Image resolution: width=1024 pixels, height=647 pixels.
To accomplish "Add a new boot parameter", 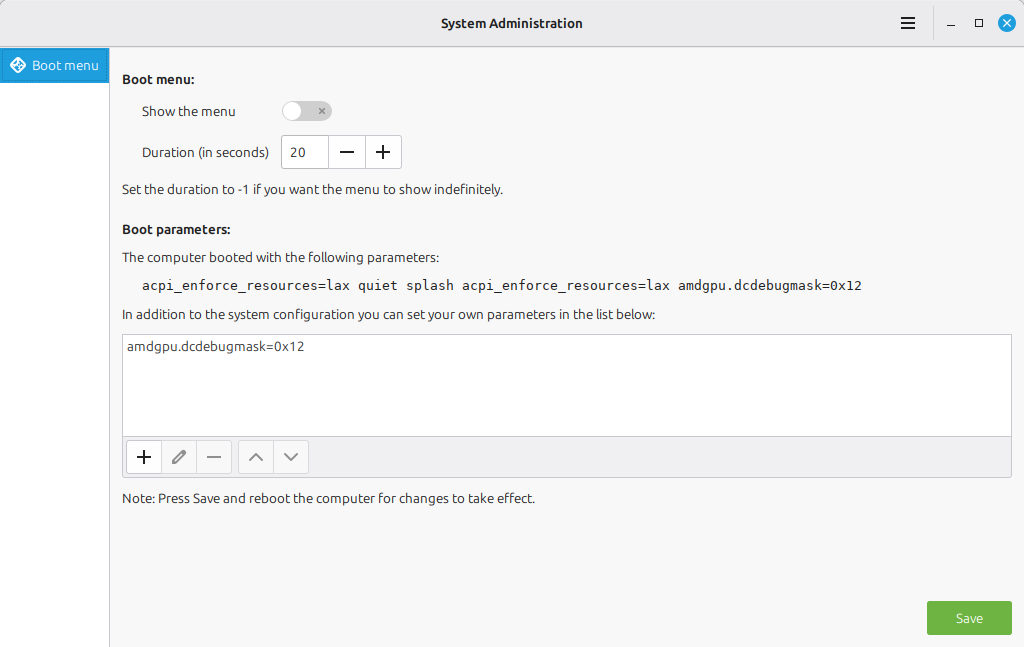I will (x=144, y=457).
